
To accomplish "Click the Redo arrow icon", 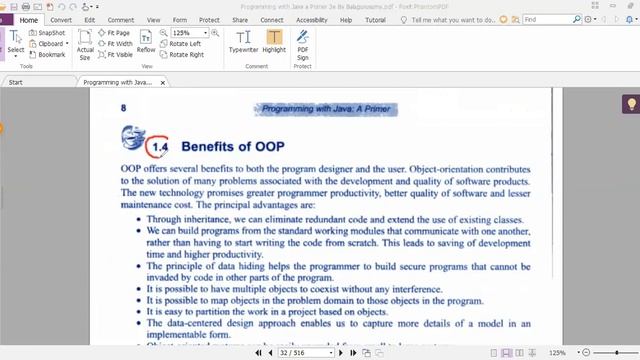I will [73, 7].
